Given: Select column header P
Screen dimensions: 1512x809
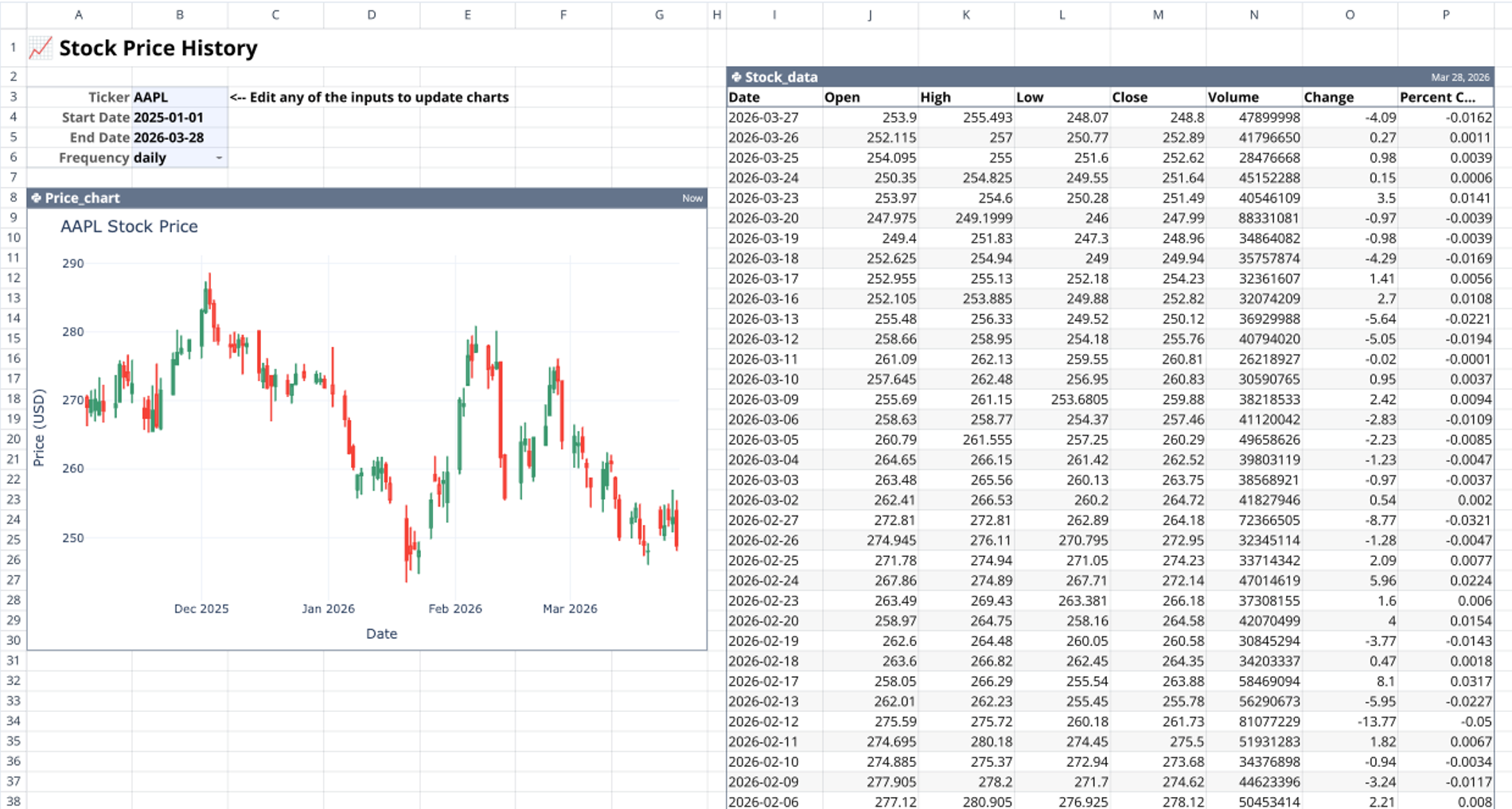Looking at the screenshot, I should (1445, 14).
